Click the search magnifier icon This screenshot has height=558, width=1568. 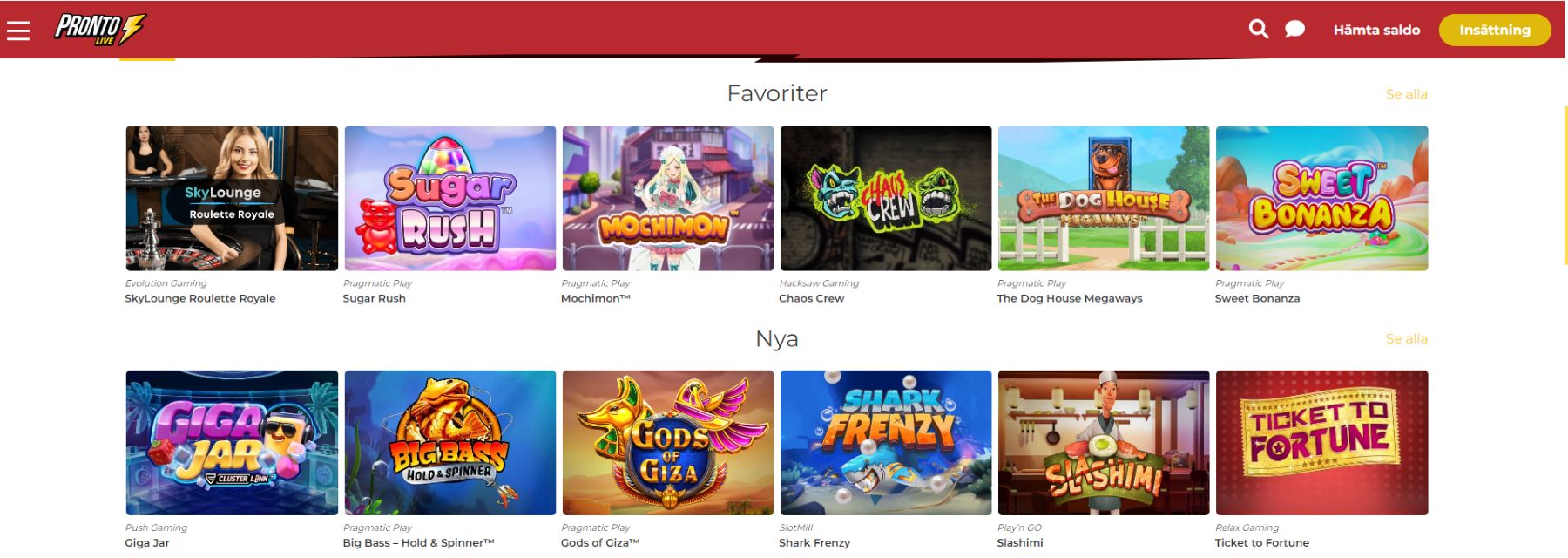[x=1259, y=29]
